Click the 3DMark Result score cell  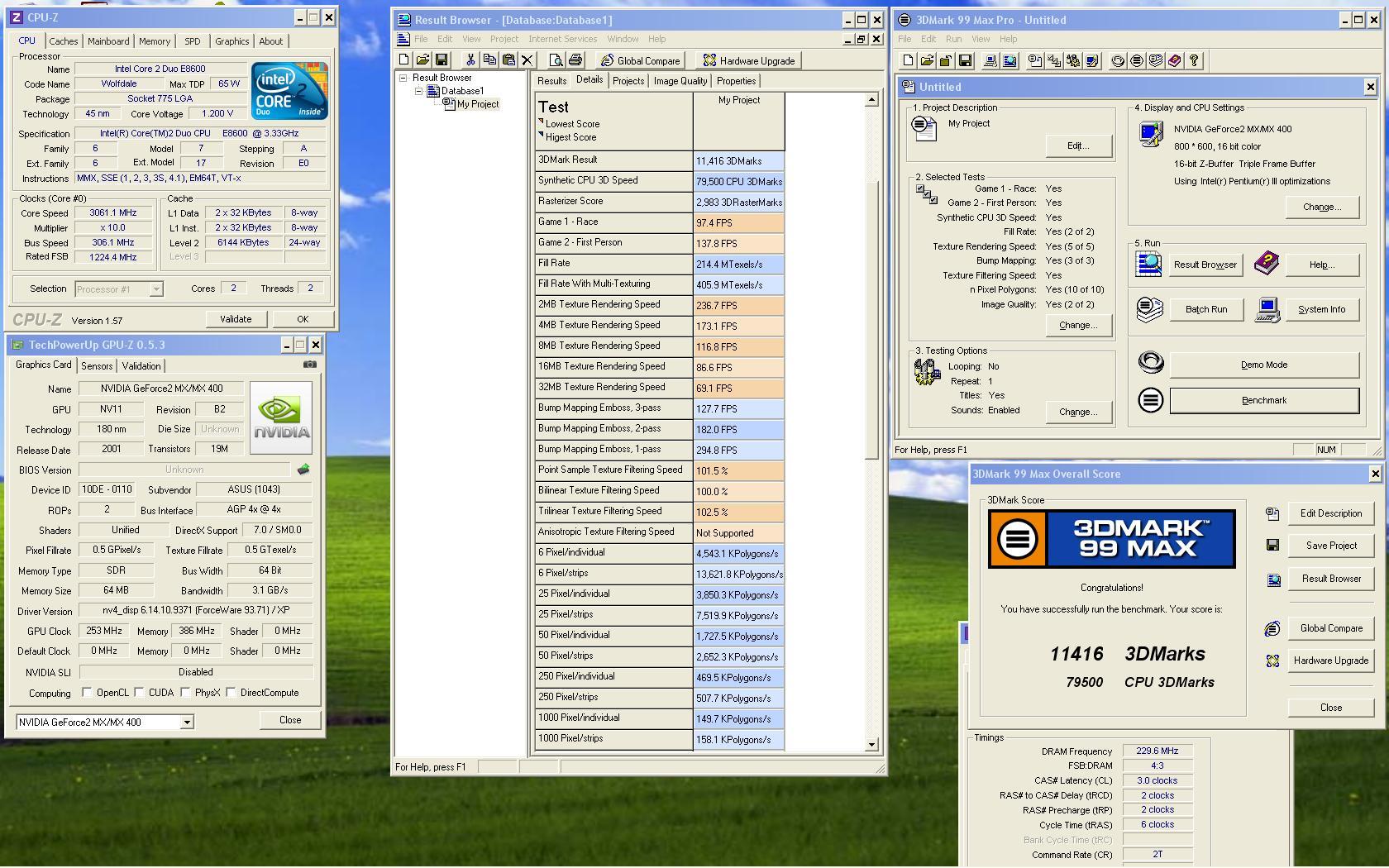(738, 161)
